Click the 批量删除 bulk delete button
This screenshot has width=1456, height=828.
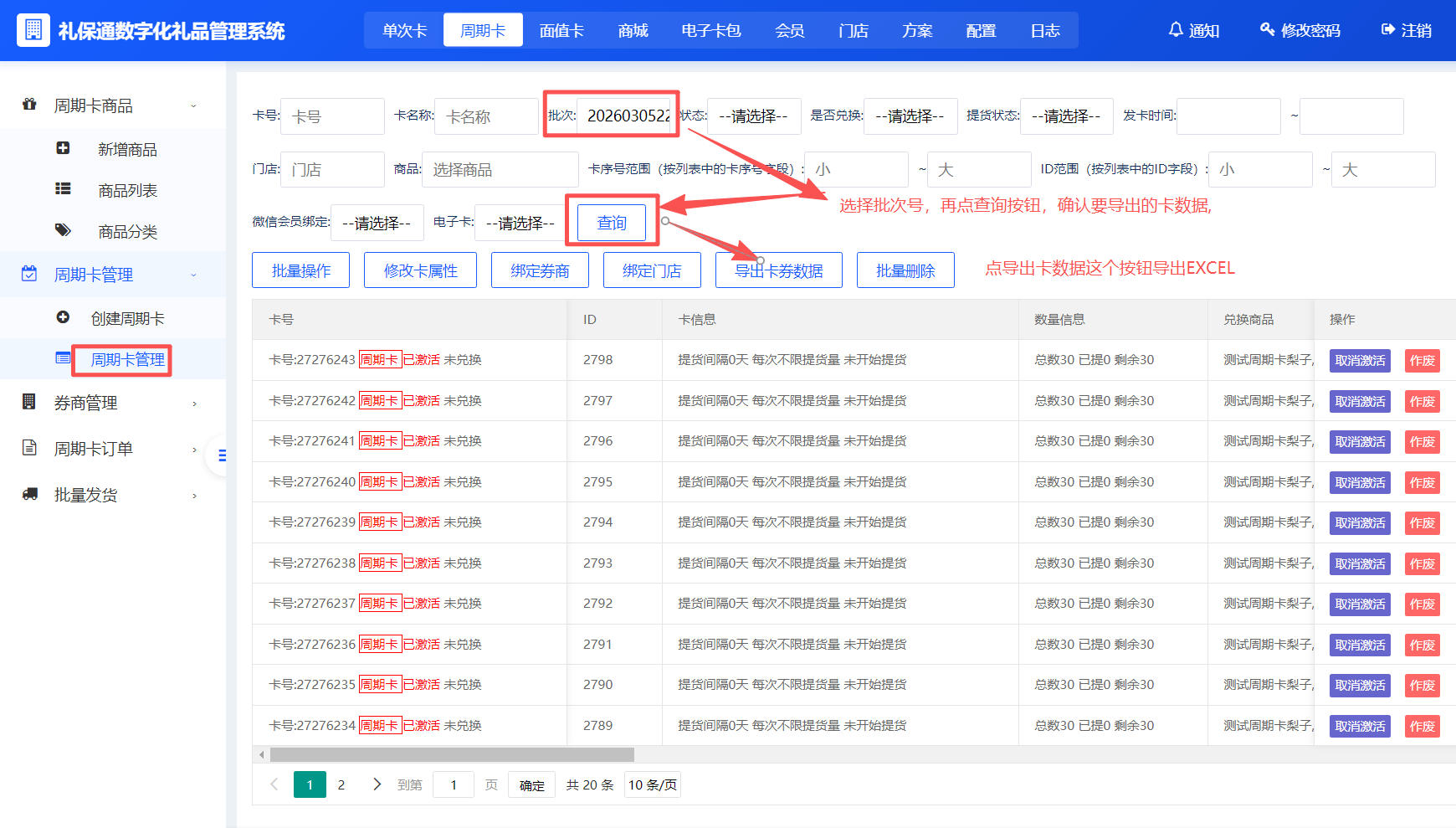905,270
